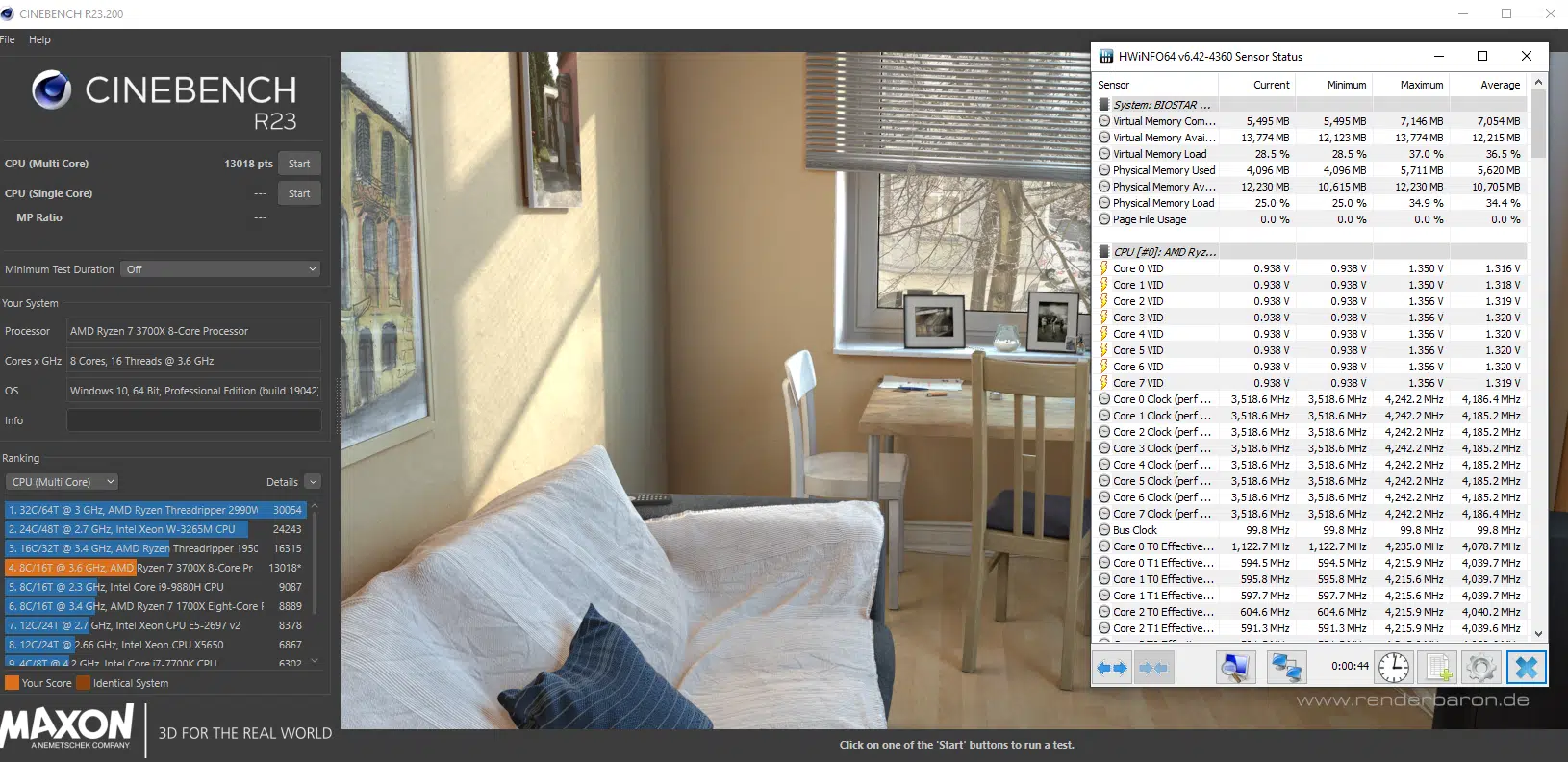Select ranking row Xeon E5-2697 v2
This screenshot has width=1568, height=762.
pos(156,625)
